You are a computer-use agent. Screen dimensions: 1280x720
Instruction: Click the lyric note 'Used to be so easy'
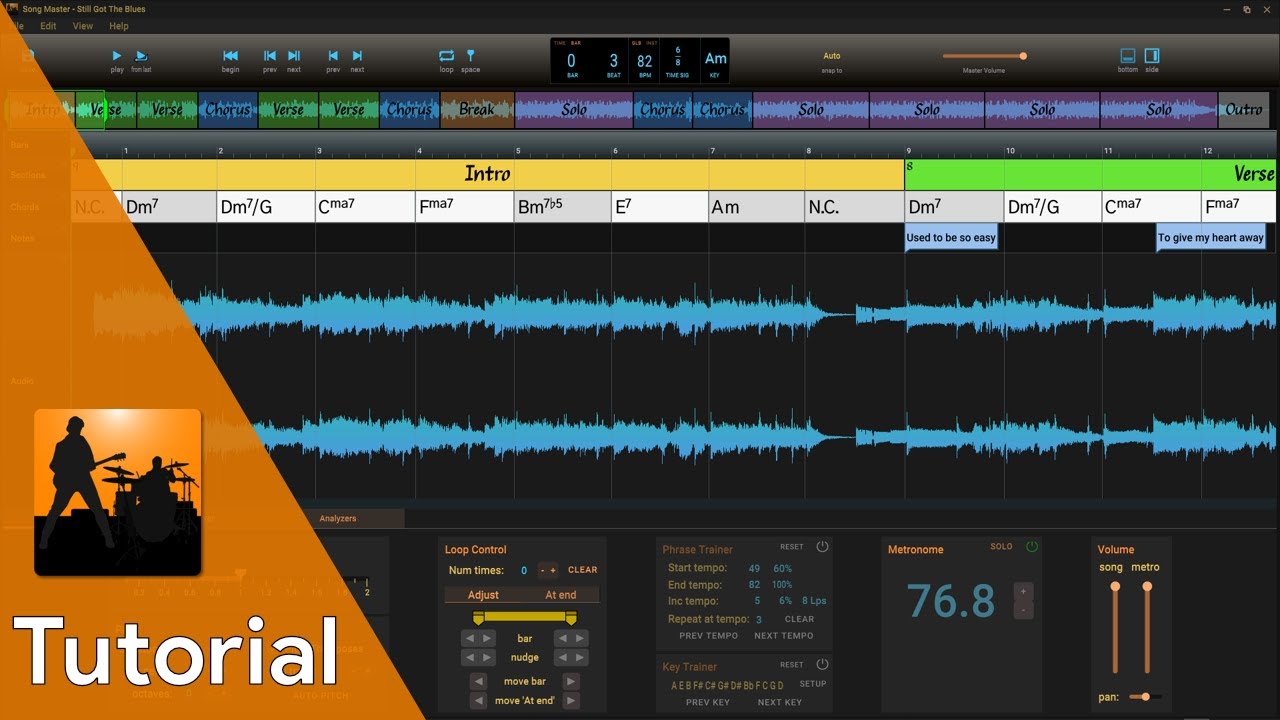coord(951,238)
